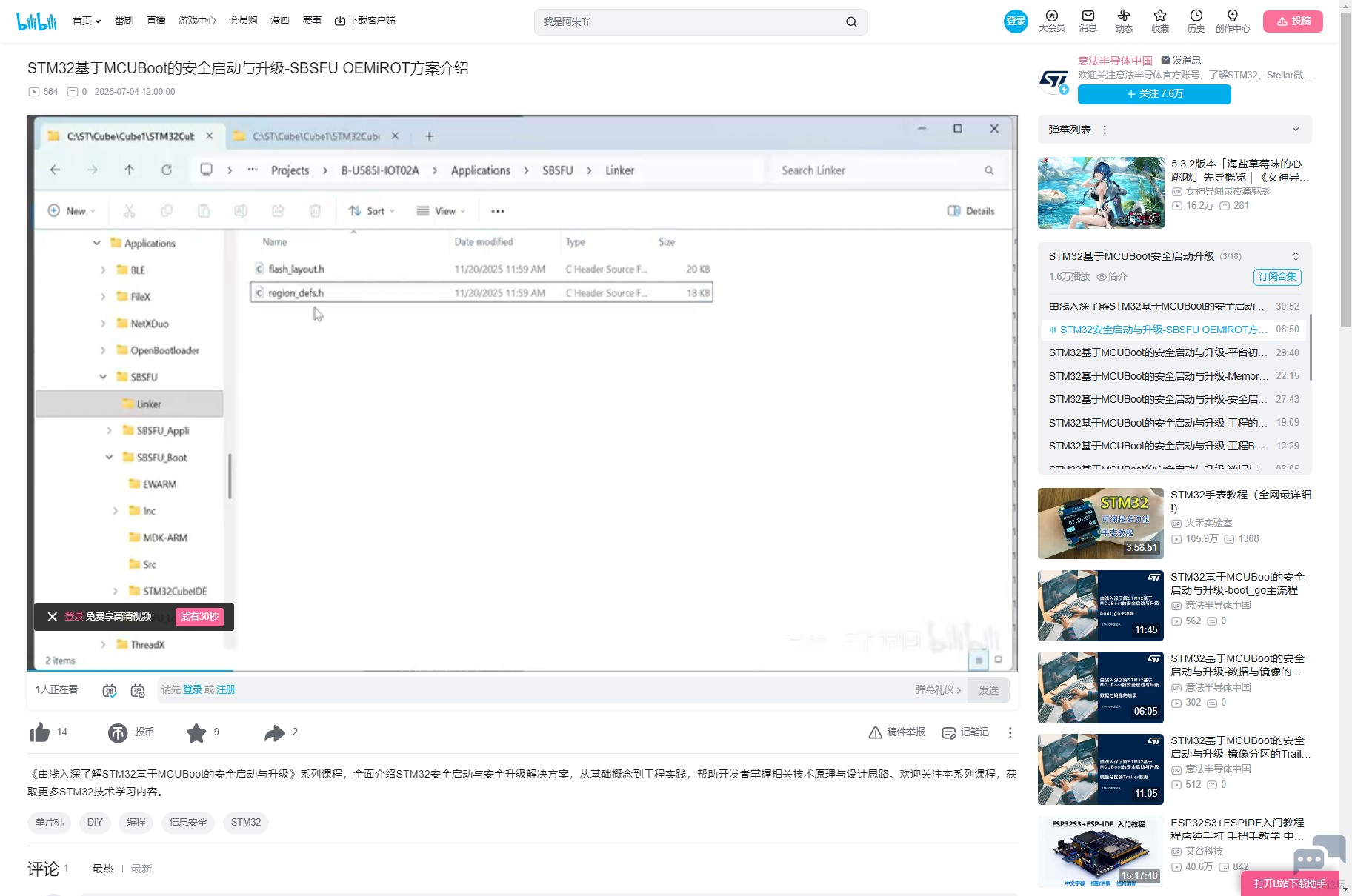The width and height of the screenshot is (1352, 896).
Task: Open the 游戏中心 nav item
Action: pos(197,21)
